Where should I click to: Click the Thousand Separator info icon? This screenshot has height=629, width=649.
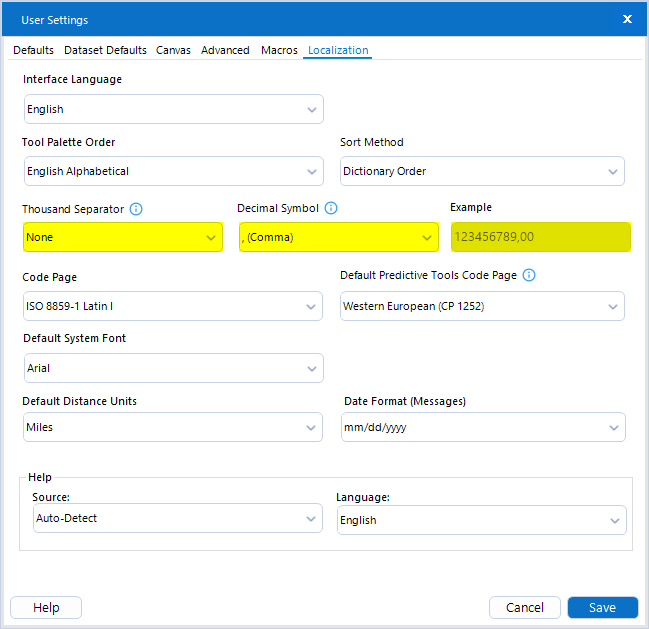coord(136,209)
